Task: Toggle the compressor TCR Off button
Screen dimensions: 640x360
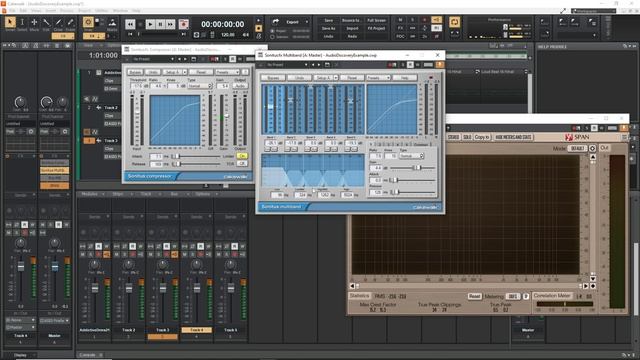Action: [x=242, y=164]
